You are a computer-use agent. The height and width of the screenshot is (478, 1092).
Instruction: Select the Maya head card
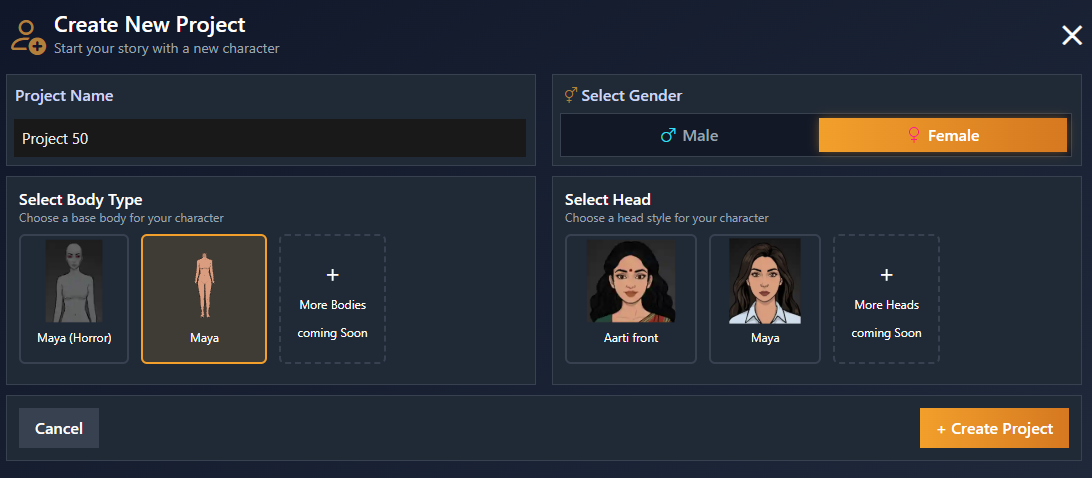click(765, 299)
